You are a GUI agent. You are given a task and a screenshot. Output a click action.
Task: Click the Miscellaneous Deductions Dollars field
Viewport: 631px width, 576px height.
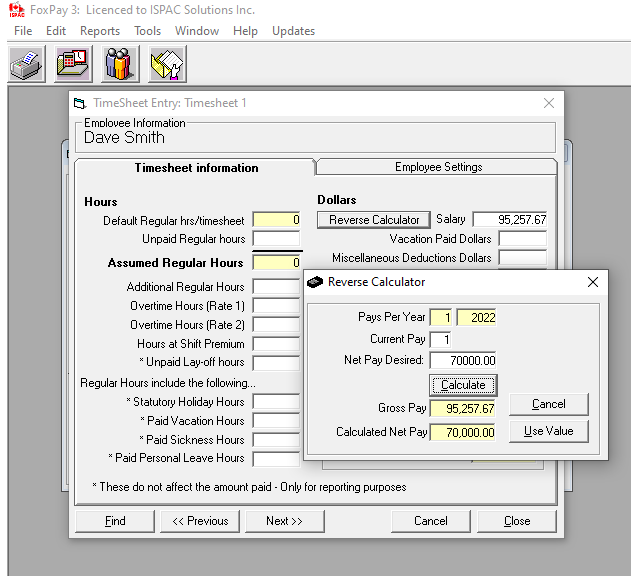coord(523,258)
